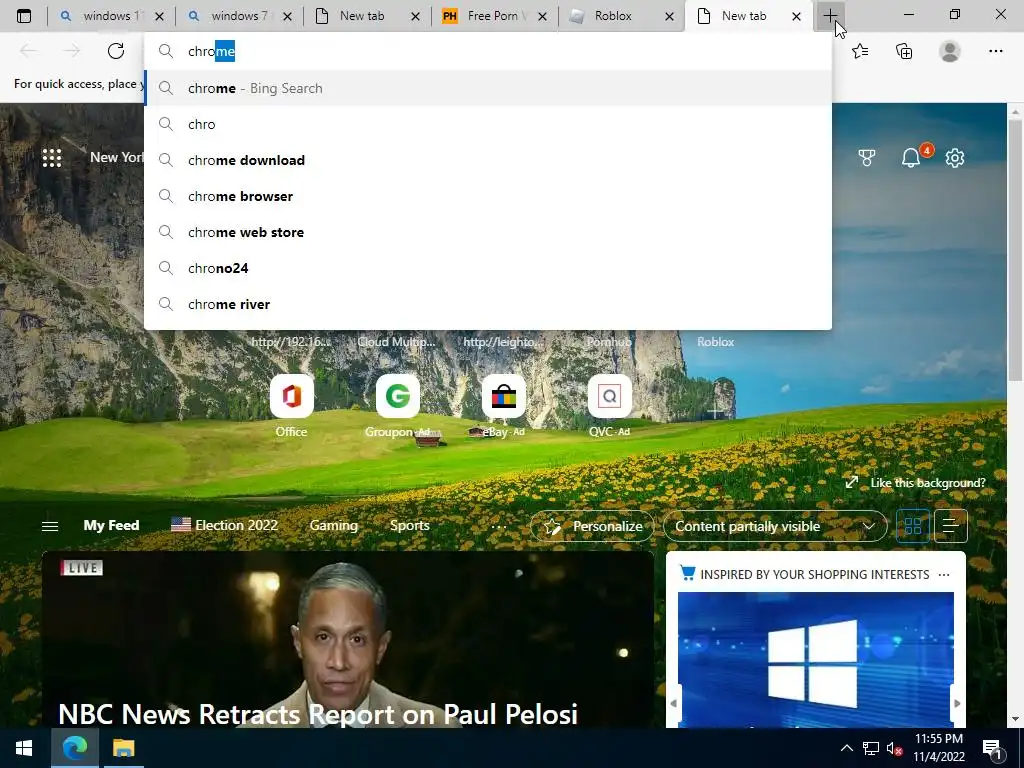This screenshot has height=768, width=1024.
Task: Click the muted volume tray icon
Action: coord(894,748)
